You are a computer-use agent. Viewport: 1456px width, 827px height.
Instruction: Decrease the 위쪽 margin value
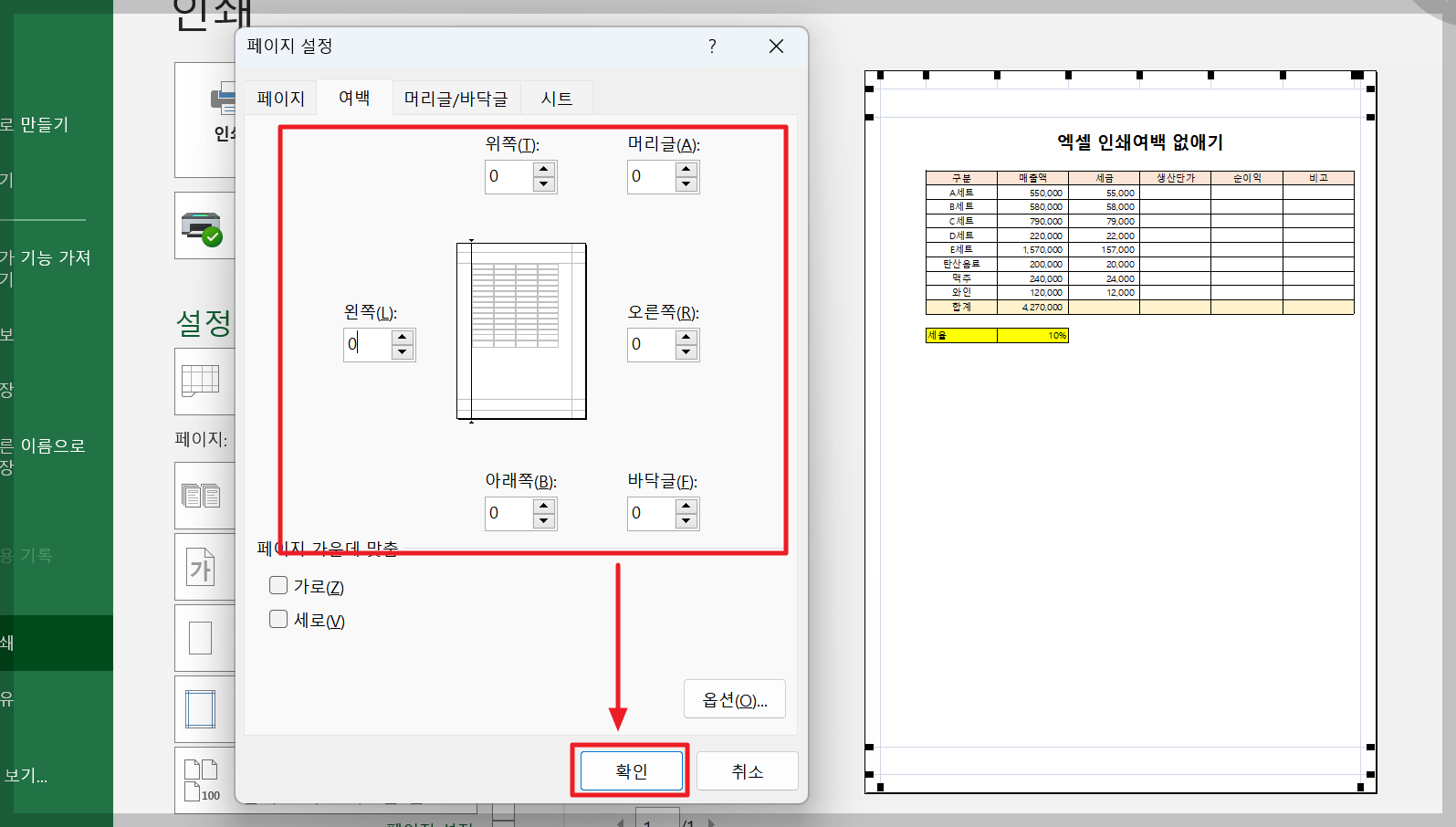[x=544, y=184]
